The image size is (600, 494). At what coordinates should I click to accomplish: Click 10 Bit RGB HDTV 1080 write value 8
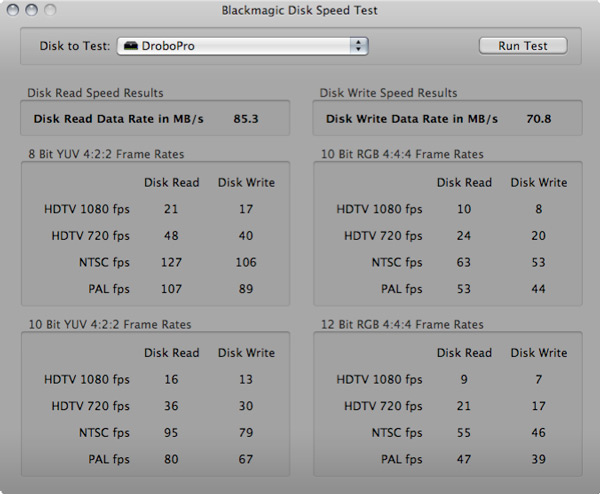(538, 209)
